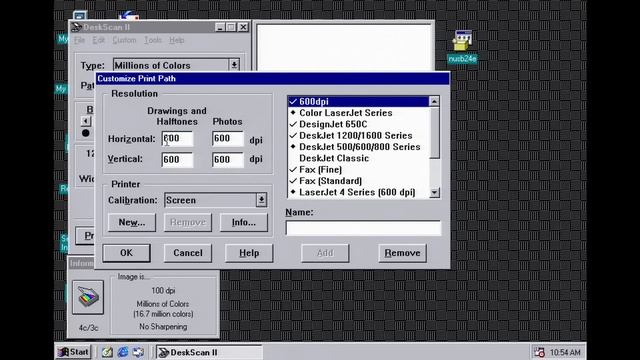Viewport: 640px width, 360px height.
Task: Click the Horizontal Drawings and Halftones resolution field
Action: tap(177, 139)
